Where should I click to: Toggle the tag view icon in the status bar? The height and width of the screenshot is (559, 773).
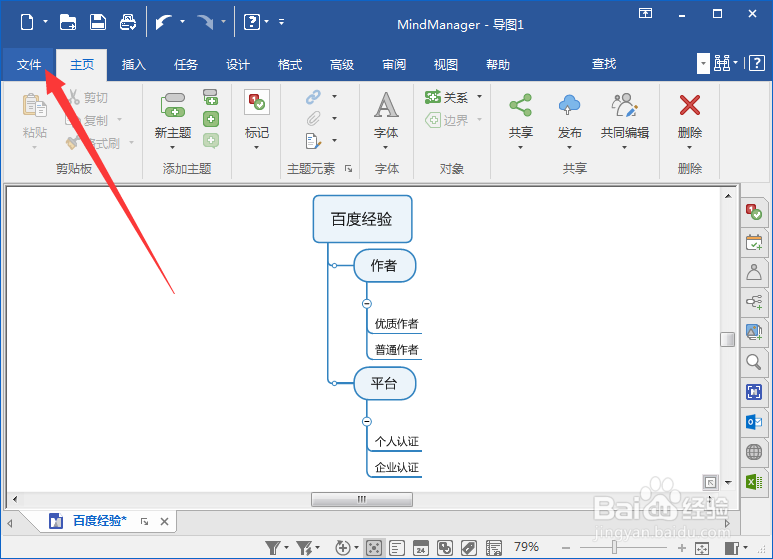click(468, 548)
